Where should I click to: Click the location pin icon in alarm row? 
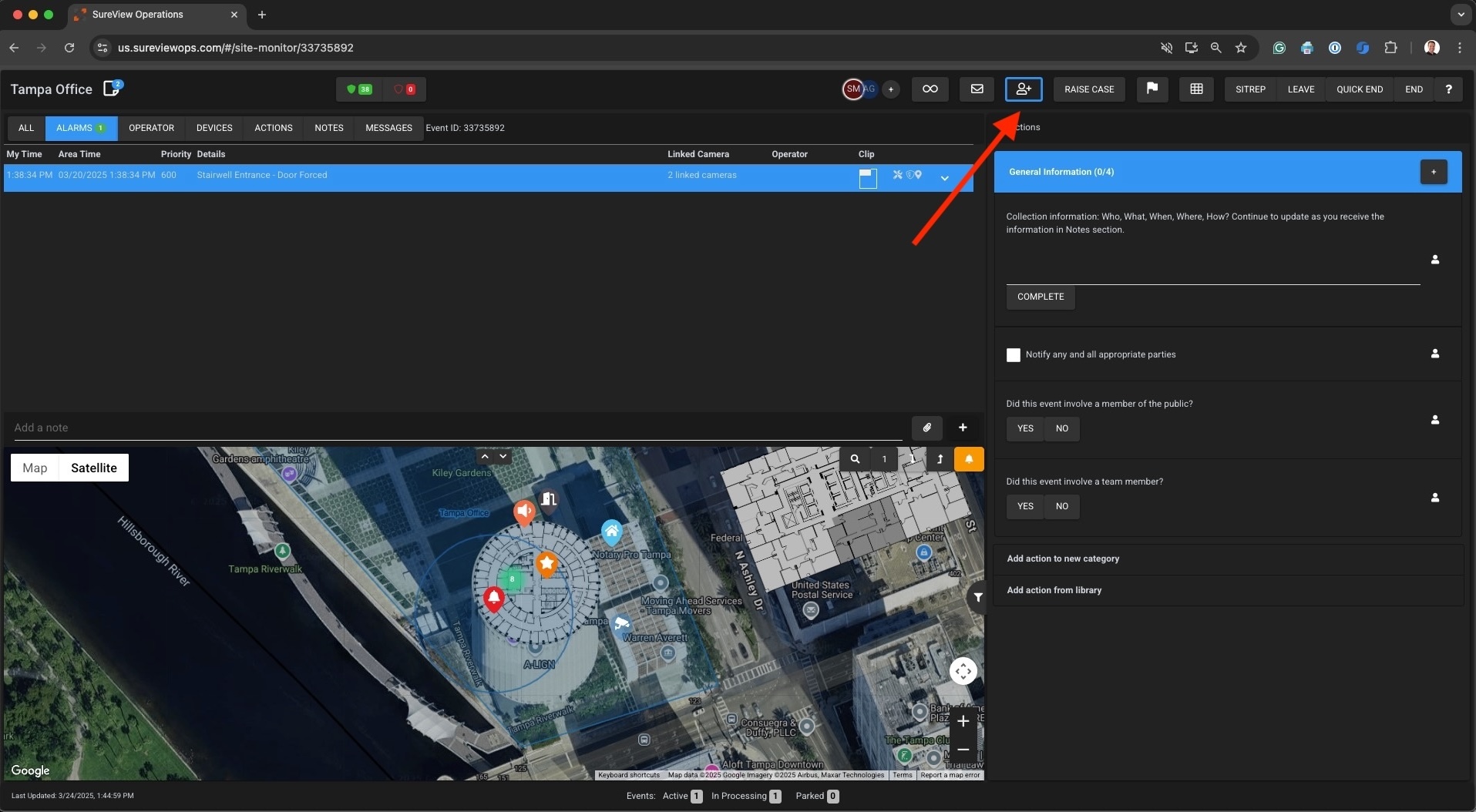click(x=918, y=175)
